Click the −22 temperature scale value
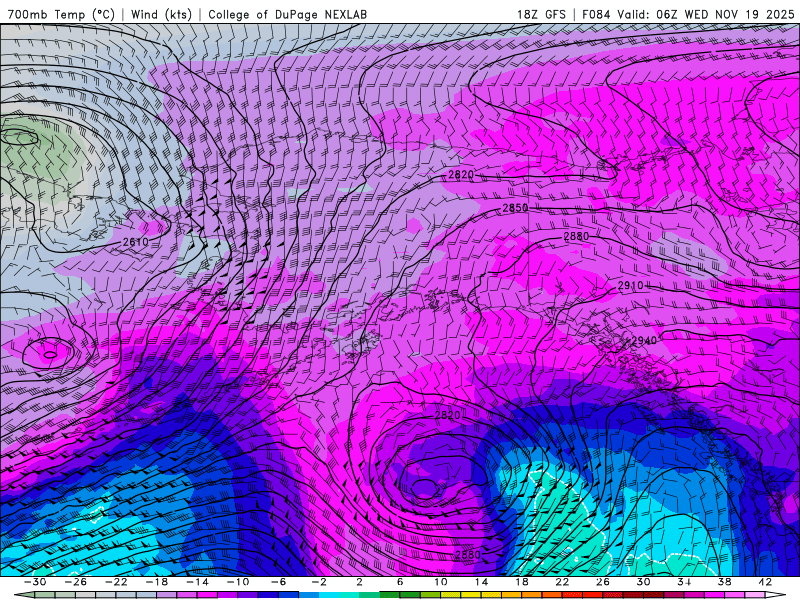This screenshot has height=600, width=800. tap(116, 582)
